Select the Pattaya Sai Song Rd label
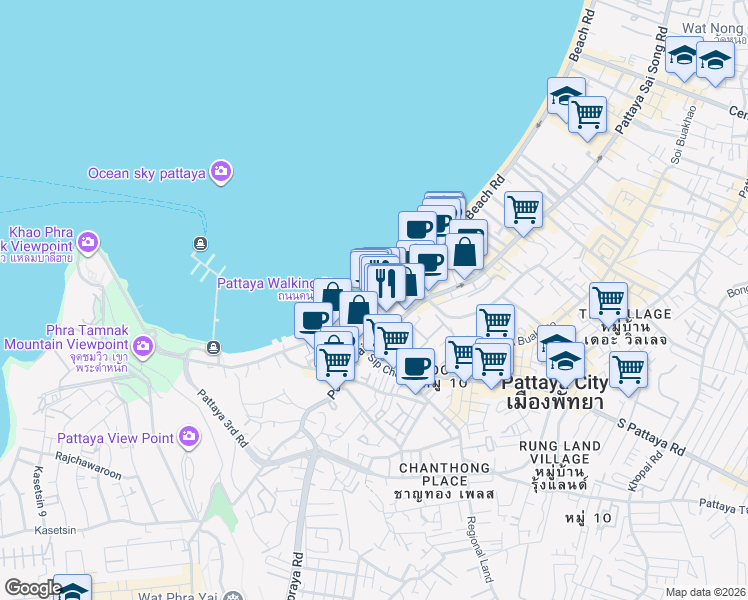 [642, 80]
